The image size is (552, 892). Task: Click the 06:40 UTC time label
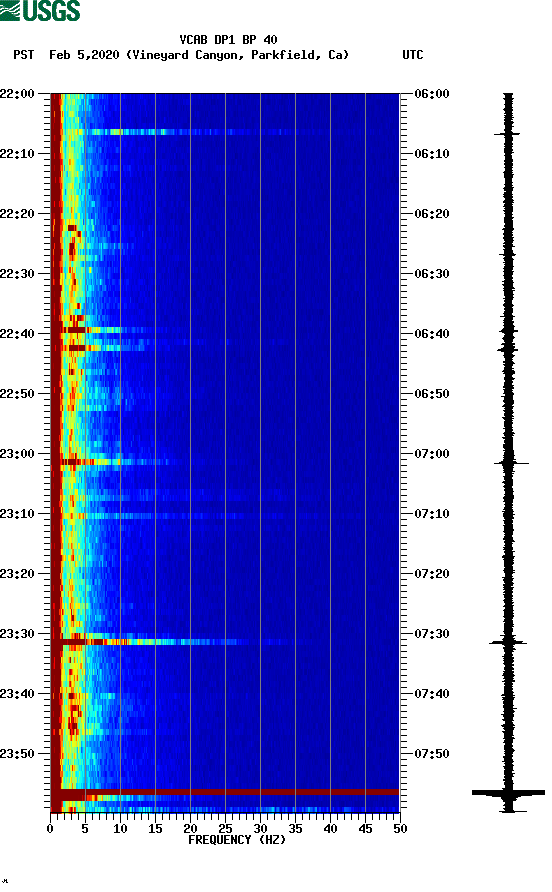click(x=432, y=334)
